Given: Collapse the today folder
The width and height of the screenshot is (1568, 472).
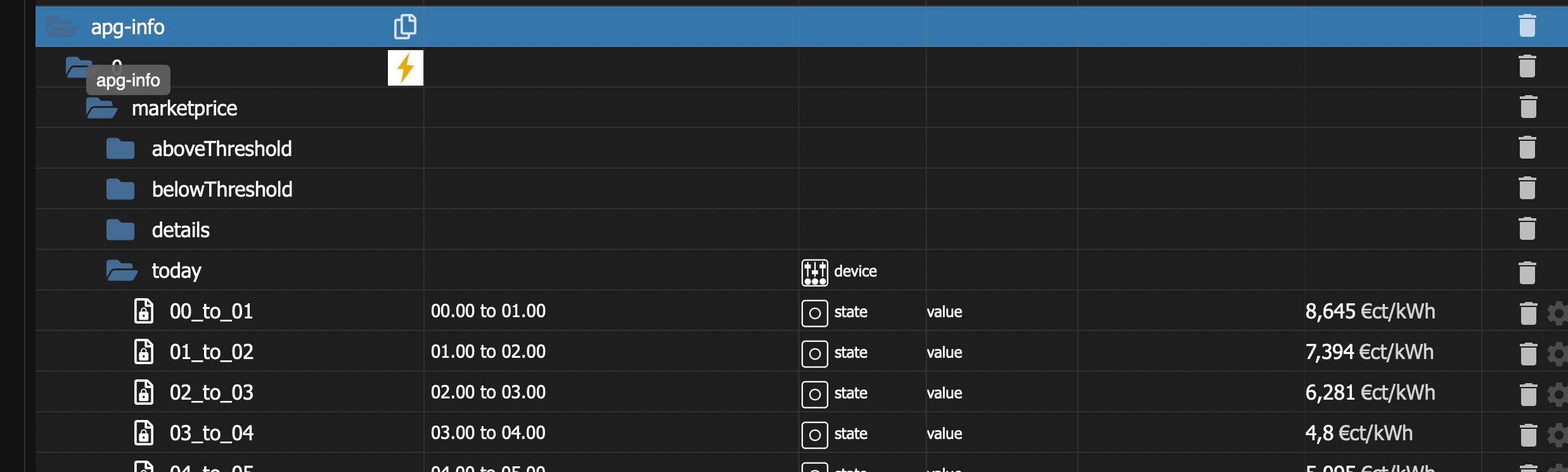Looking at the screenshot, I should pyautogui.click(x=122, y=271).
